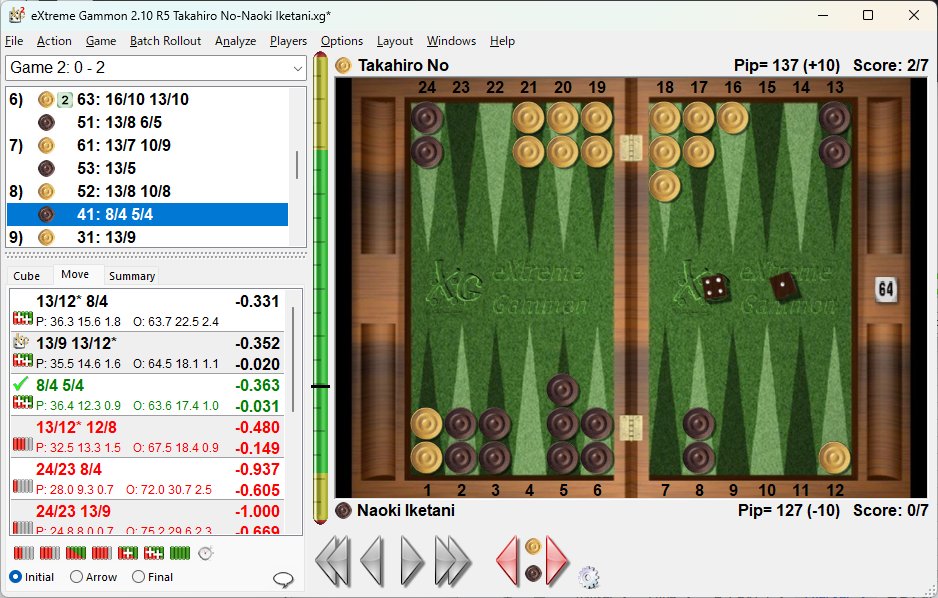Click the red left arrow for previous error
This screenshot has width=938, height=598.
click(508, 561)
